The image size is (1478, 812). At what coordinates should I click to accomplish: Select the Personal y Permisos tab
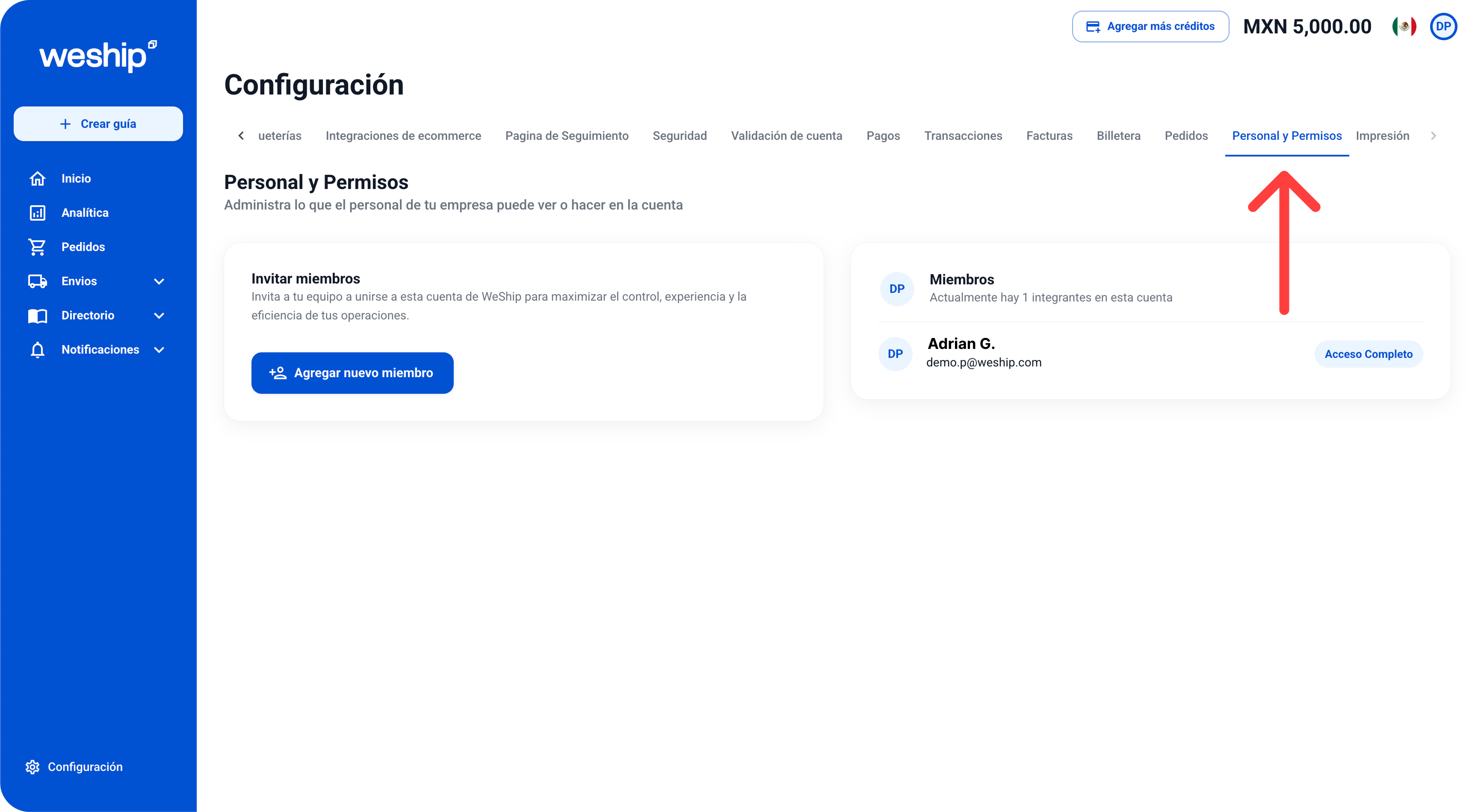(x=1286, y=136)
